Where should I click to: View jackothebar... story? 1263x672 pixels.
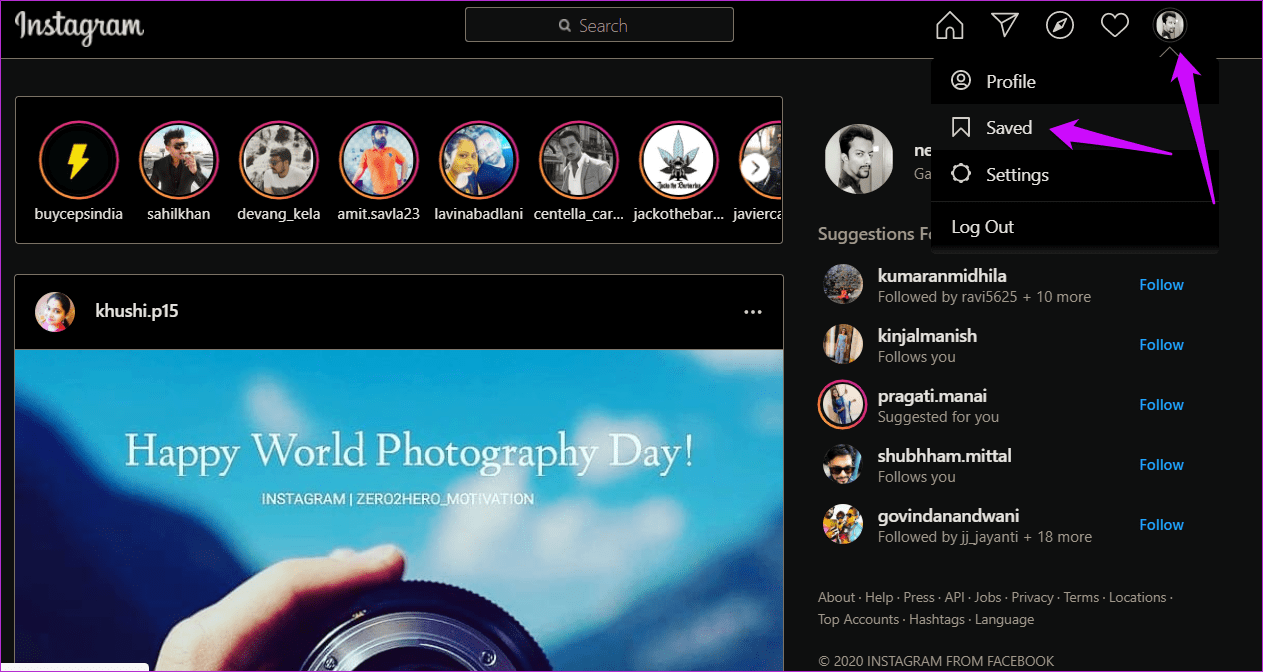(678, 161)
